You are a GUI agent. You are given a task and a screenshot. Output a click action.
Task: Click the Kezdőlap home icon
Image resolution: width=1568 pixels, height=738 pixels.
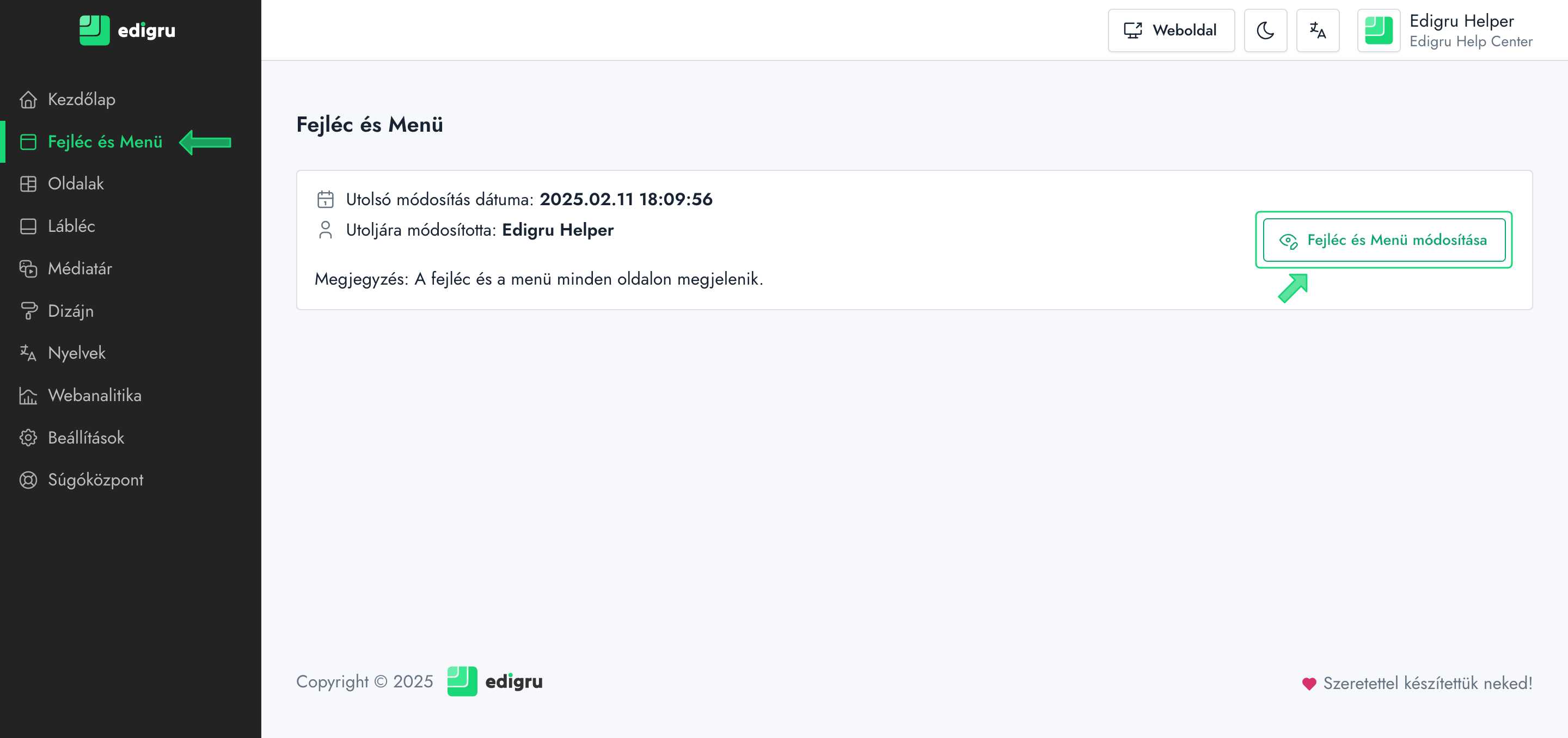(28, 99)
